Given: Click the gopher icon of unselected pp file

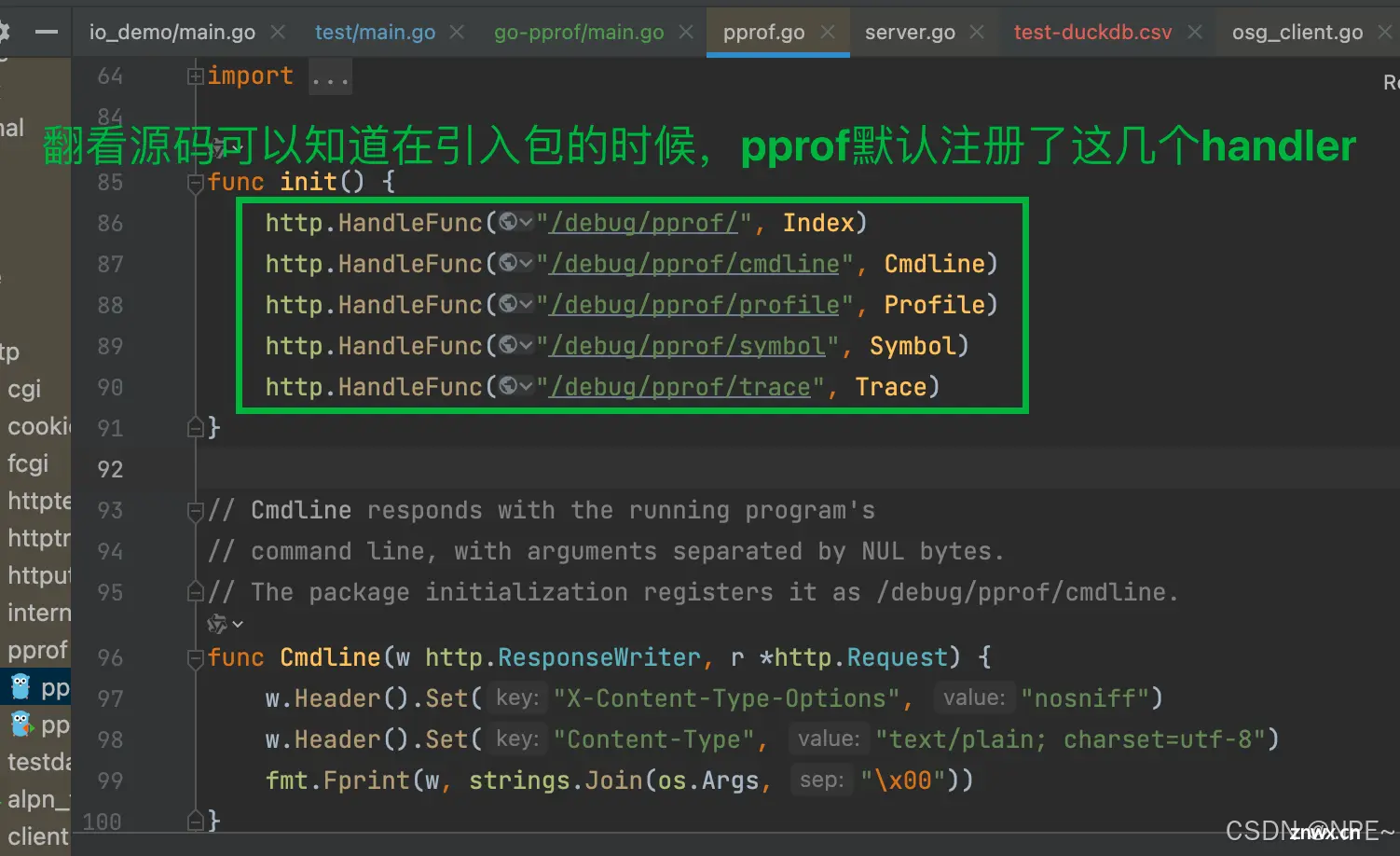Looking at the screenshot, I should tap(21, 725).
